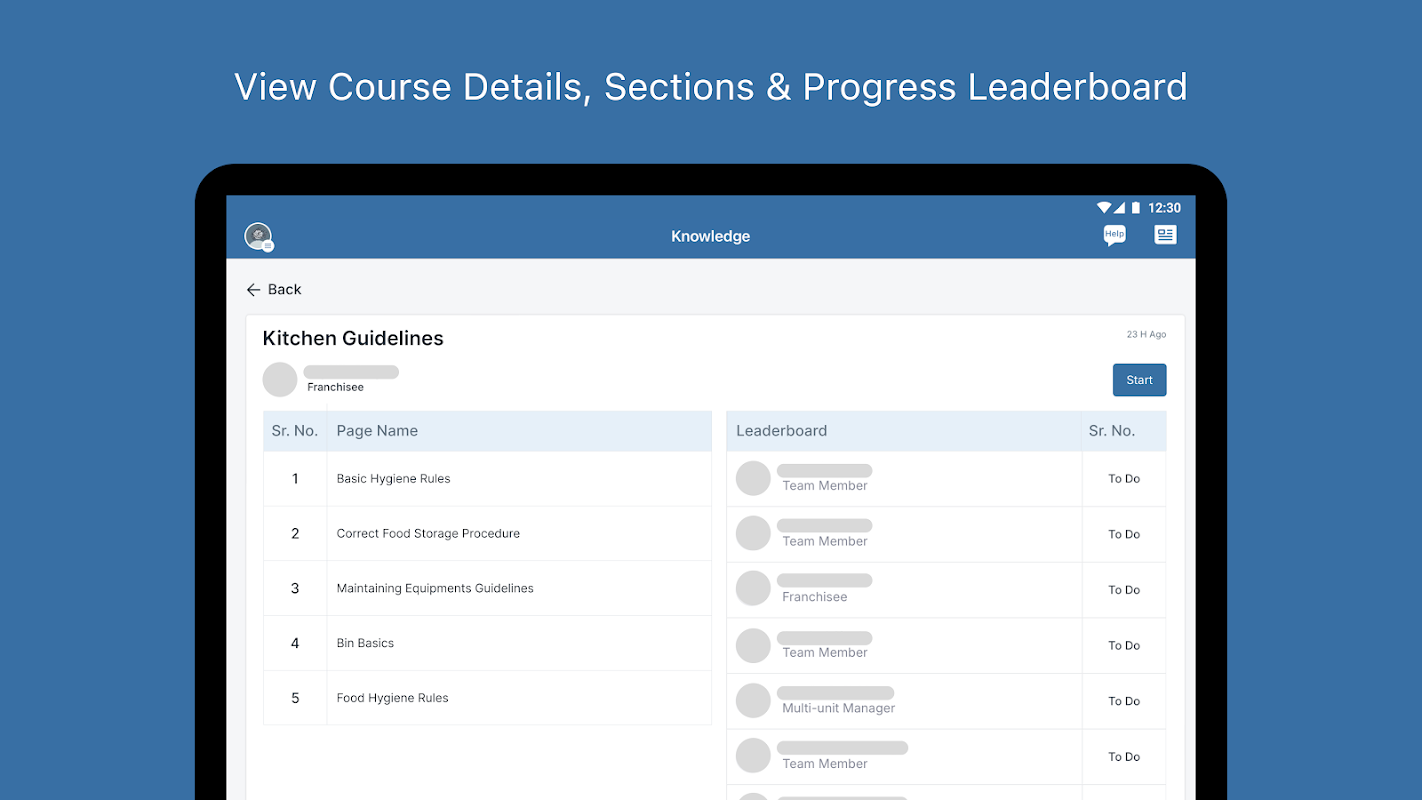This screenshot has height=800, width=1422.
Task: Open Correct Food Storage Procedure page
Action: click(428, 534)
